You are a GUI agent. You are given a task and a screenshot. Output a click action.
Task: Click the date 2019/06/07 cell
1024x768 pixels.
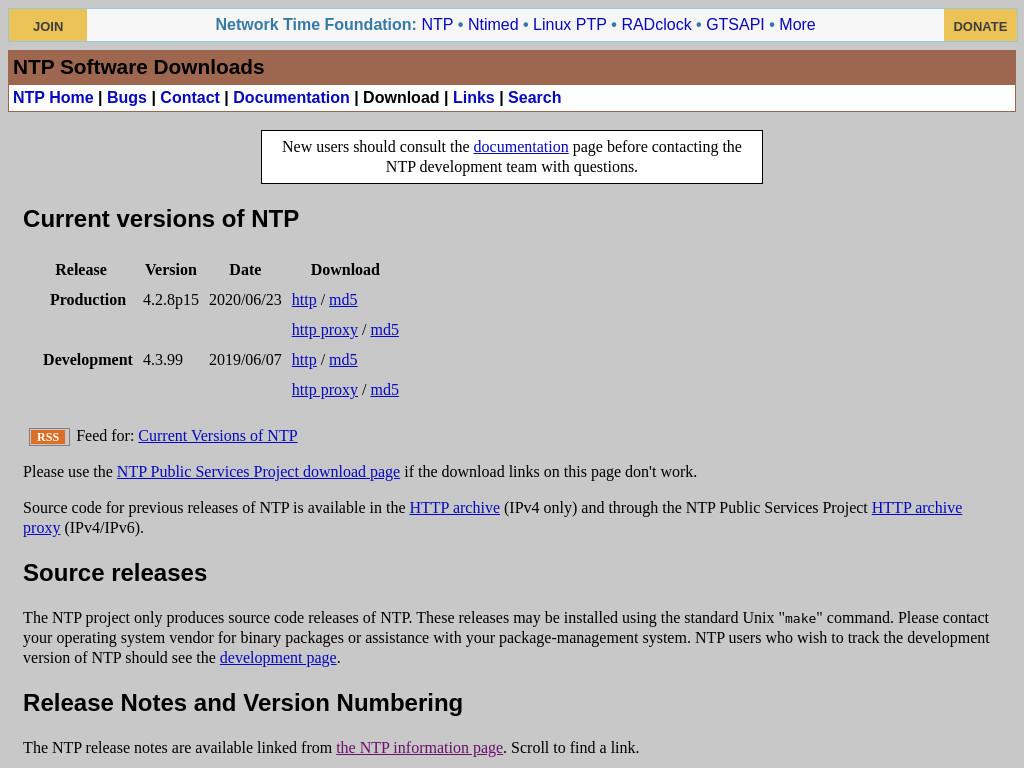(245, 360)
